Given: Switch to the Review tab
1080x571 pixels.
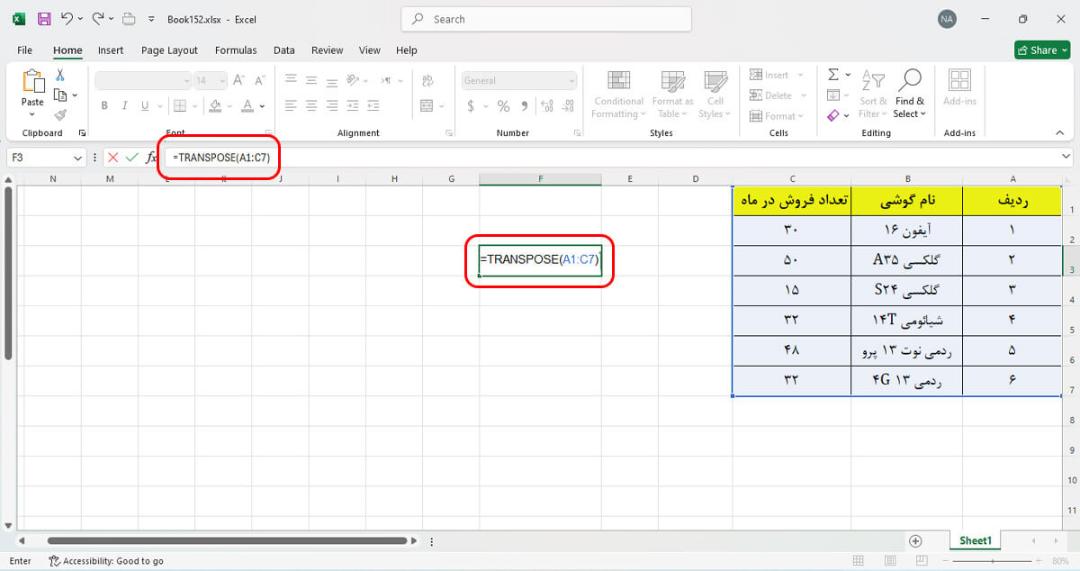Looking at the screenshot, I should [x=327, y=50].
